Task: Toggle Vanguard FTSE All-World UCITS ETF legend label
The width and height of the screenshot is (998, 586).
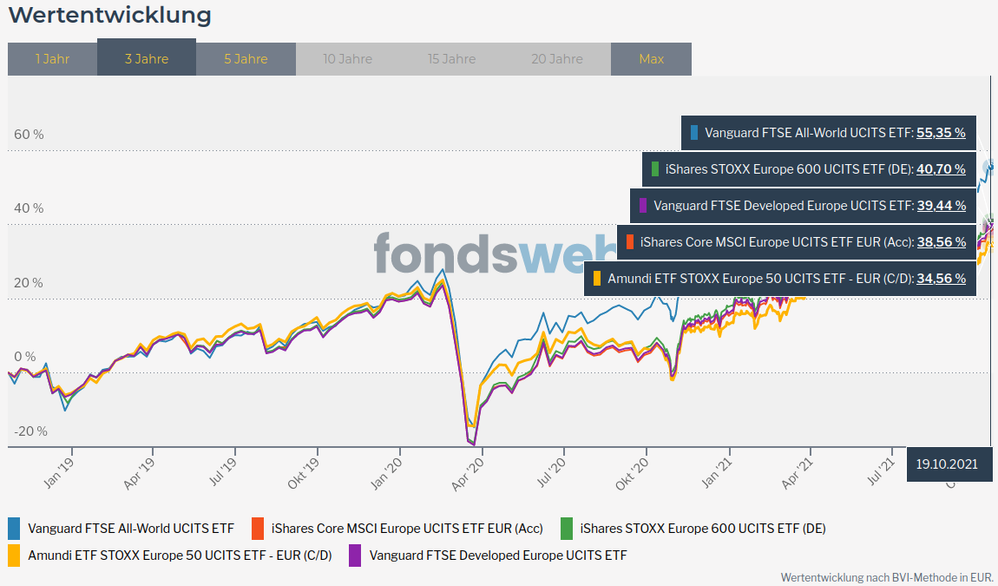Action: [131, 528]
